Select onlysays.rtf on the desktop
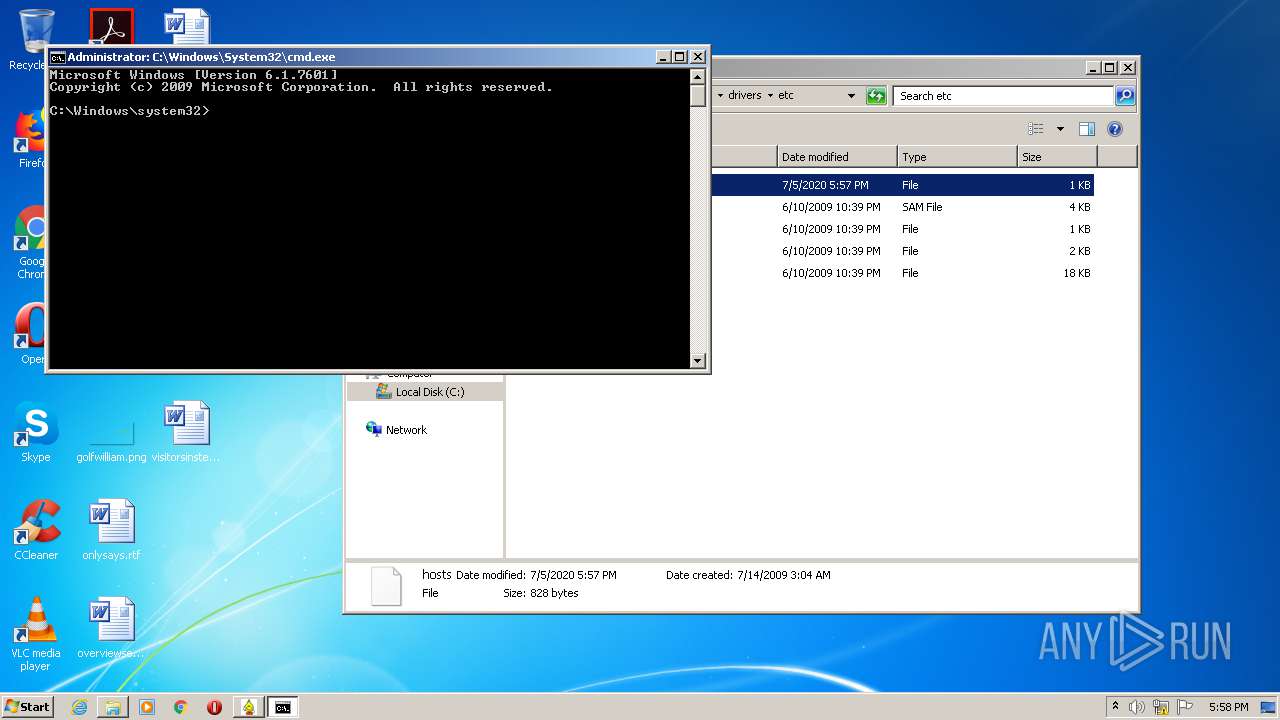 click(111, 530)
